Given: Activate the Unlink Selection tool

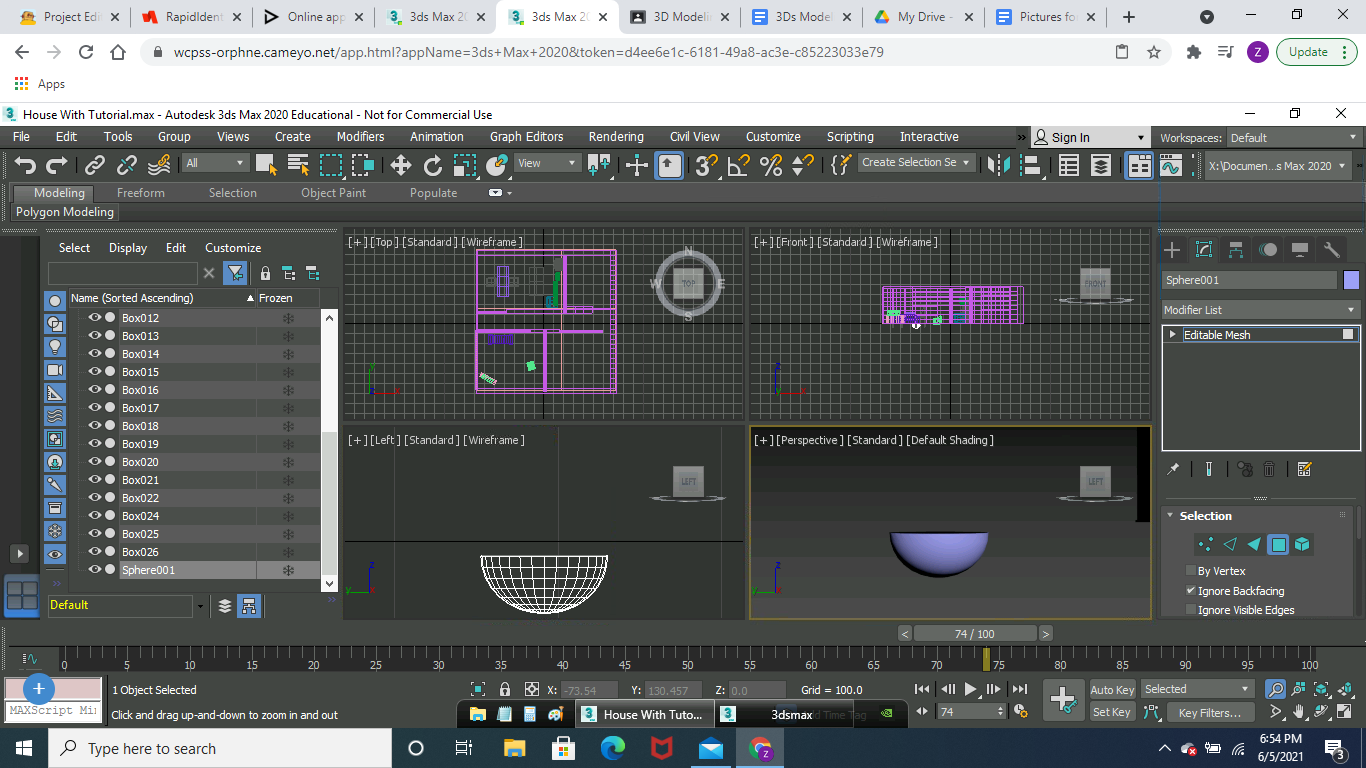Looking at the screenshot, I should (x=127, y=165).
